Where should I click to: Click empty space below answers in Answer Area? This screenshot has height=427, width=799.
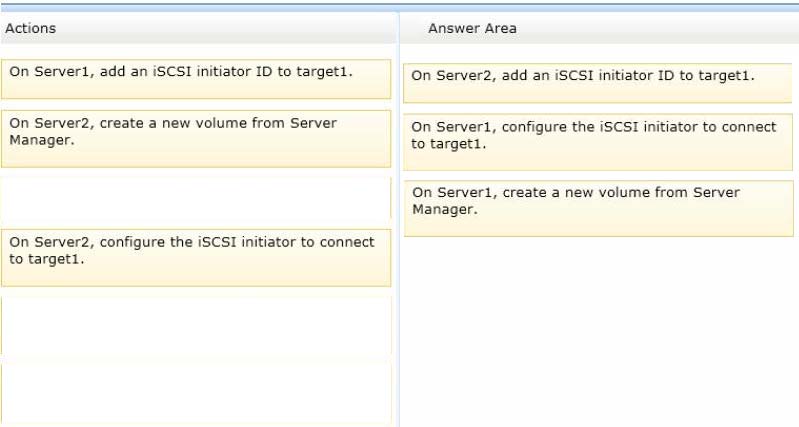coord(599,331)
